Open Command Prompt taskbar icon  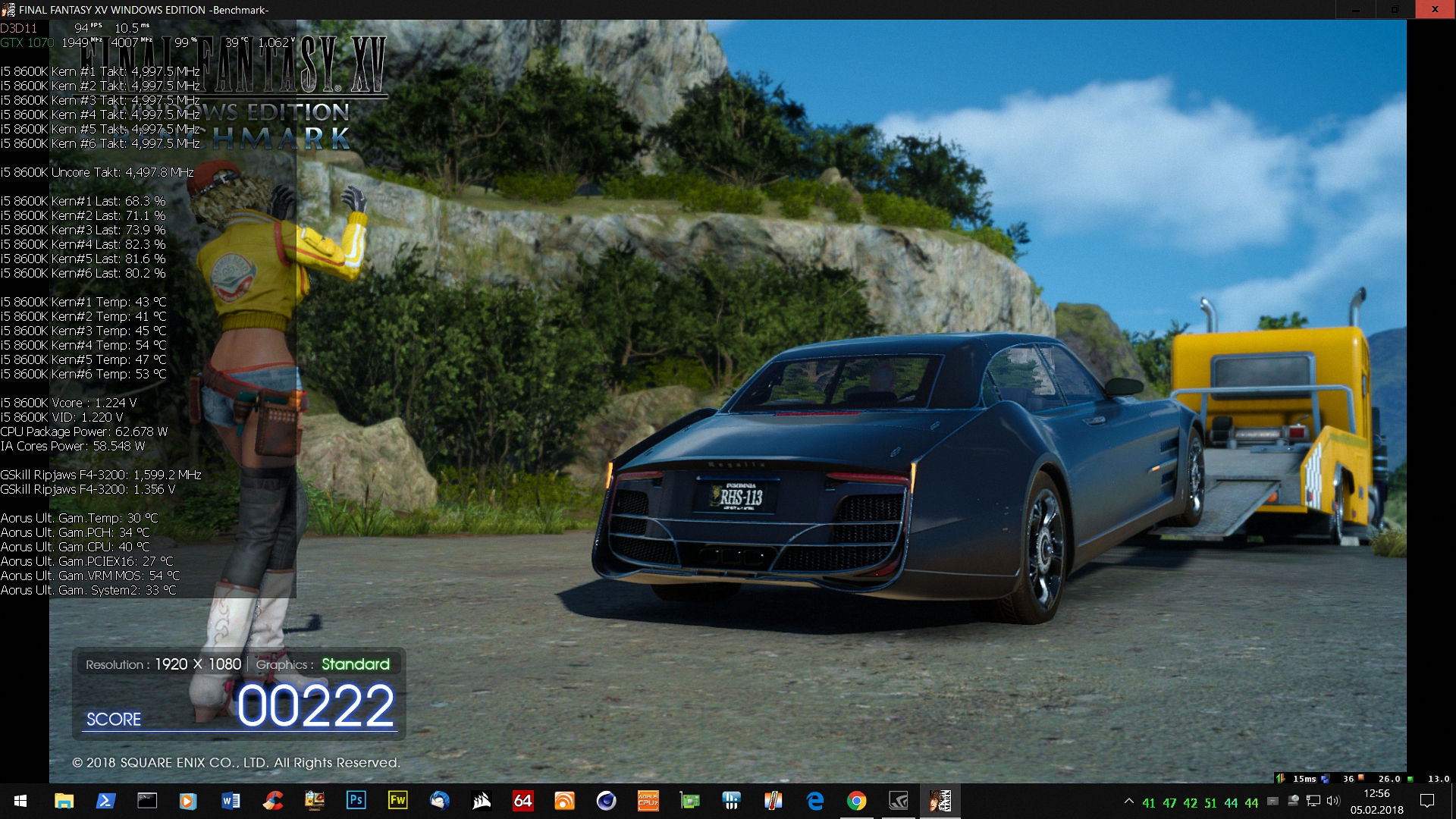[147, 801]
